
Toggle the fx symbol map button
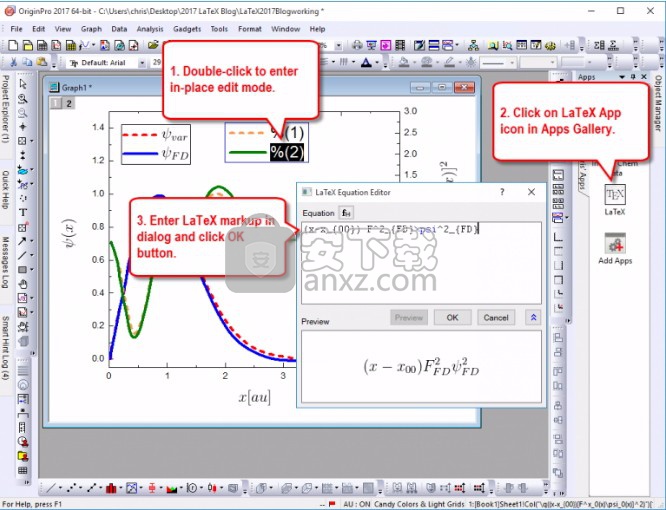pos(346,213)
